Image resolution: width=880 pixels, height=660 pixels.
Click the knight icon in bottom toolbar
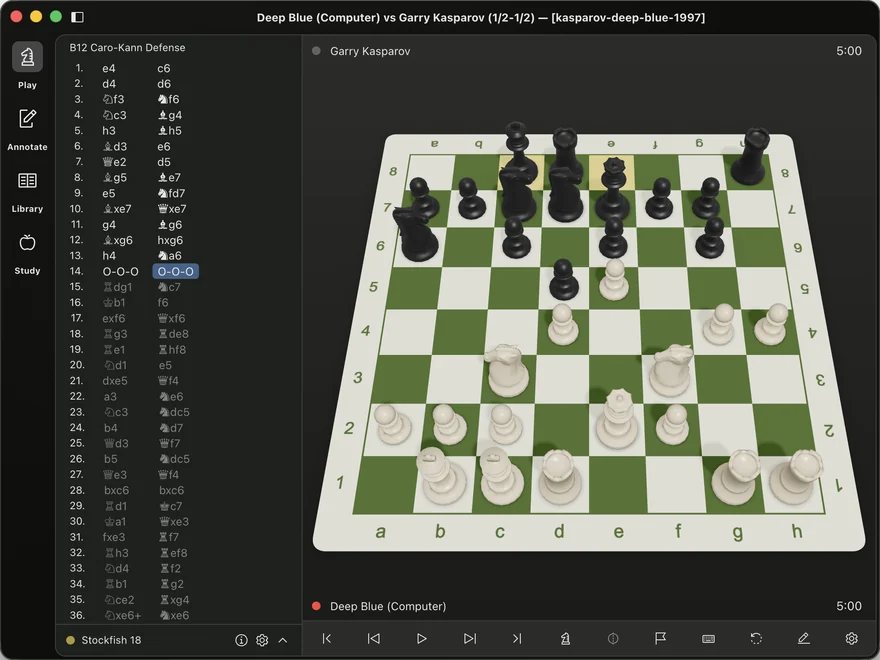coord(565,638)
